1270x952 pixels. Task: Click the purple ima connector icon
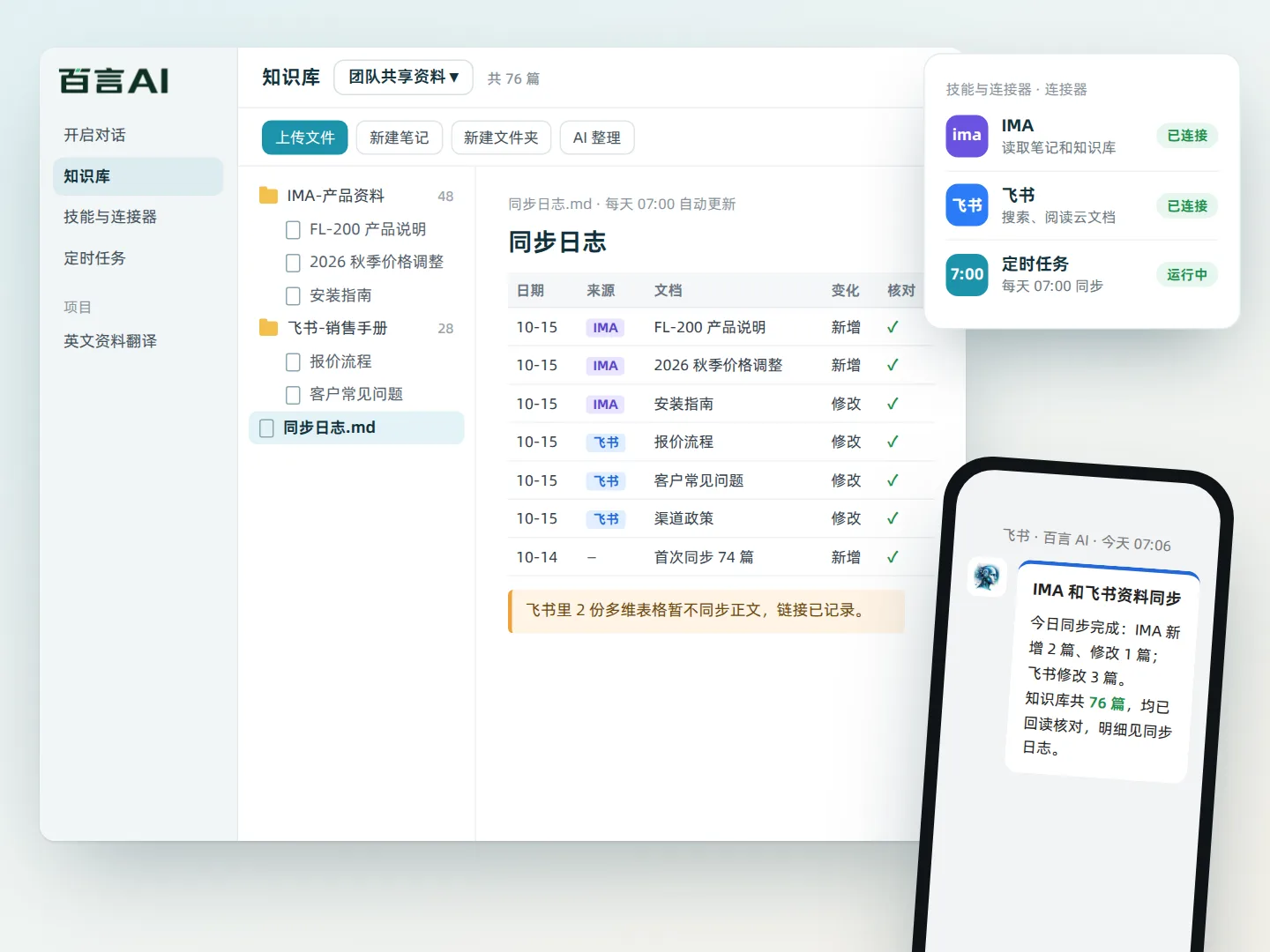[x=967, y=136]
